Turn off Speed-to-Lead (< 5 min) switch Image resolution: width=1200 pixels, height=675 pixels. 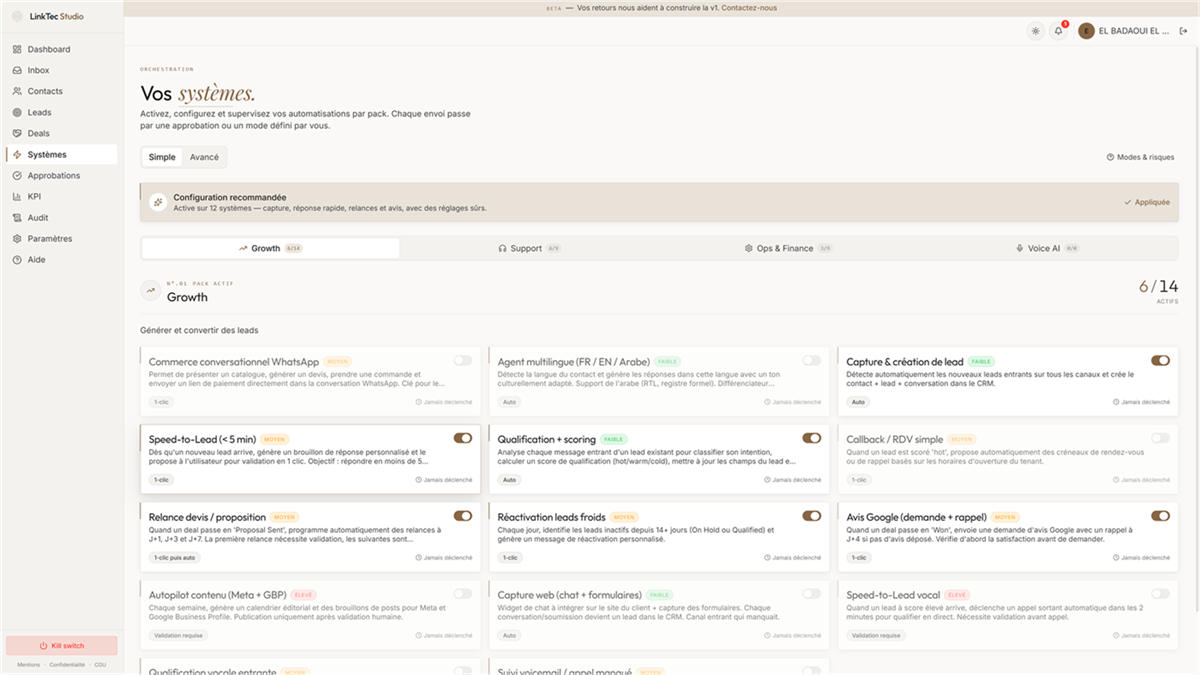coord(462,438)
